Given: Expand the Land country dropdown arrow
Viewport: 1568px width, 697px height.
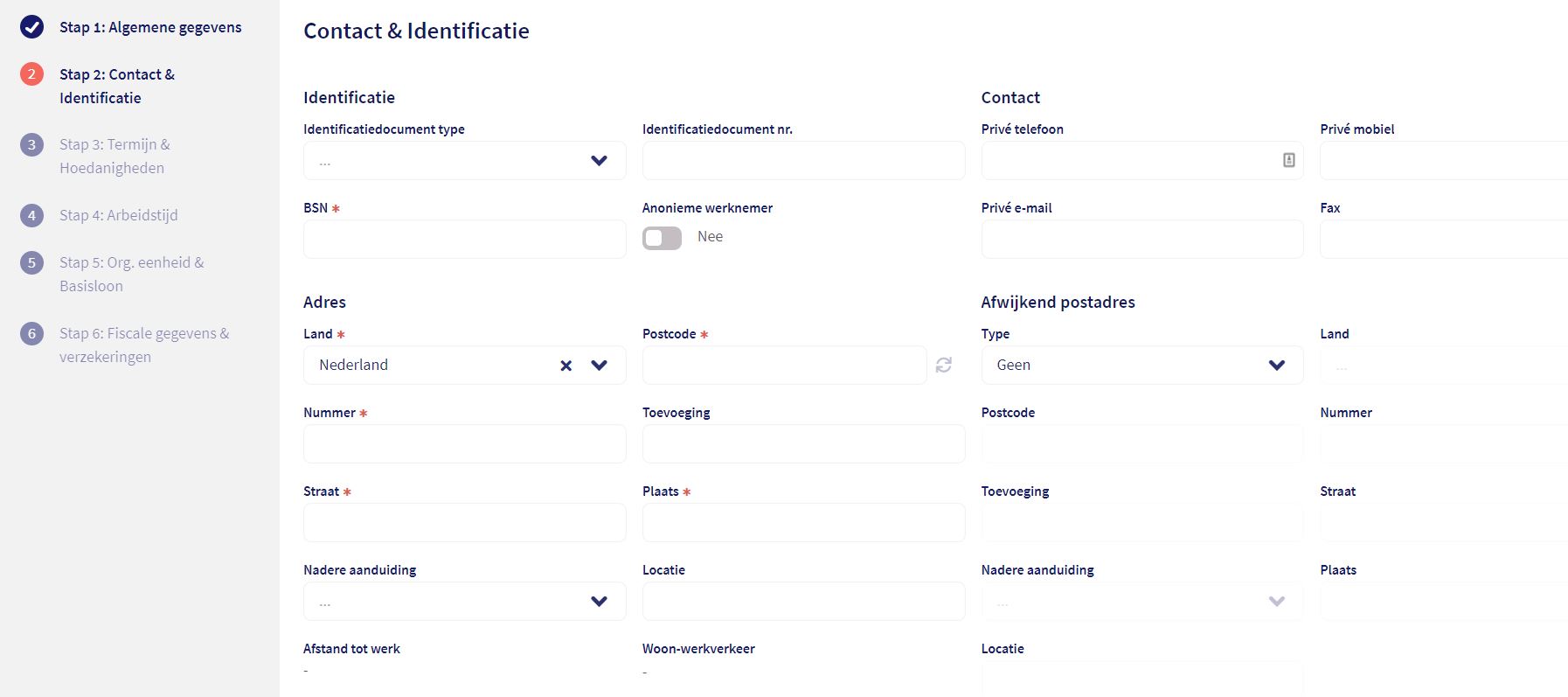Looking at the screenshot, I should click(x=599, y=366).
